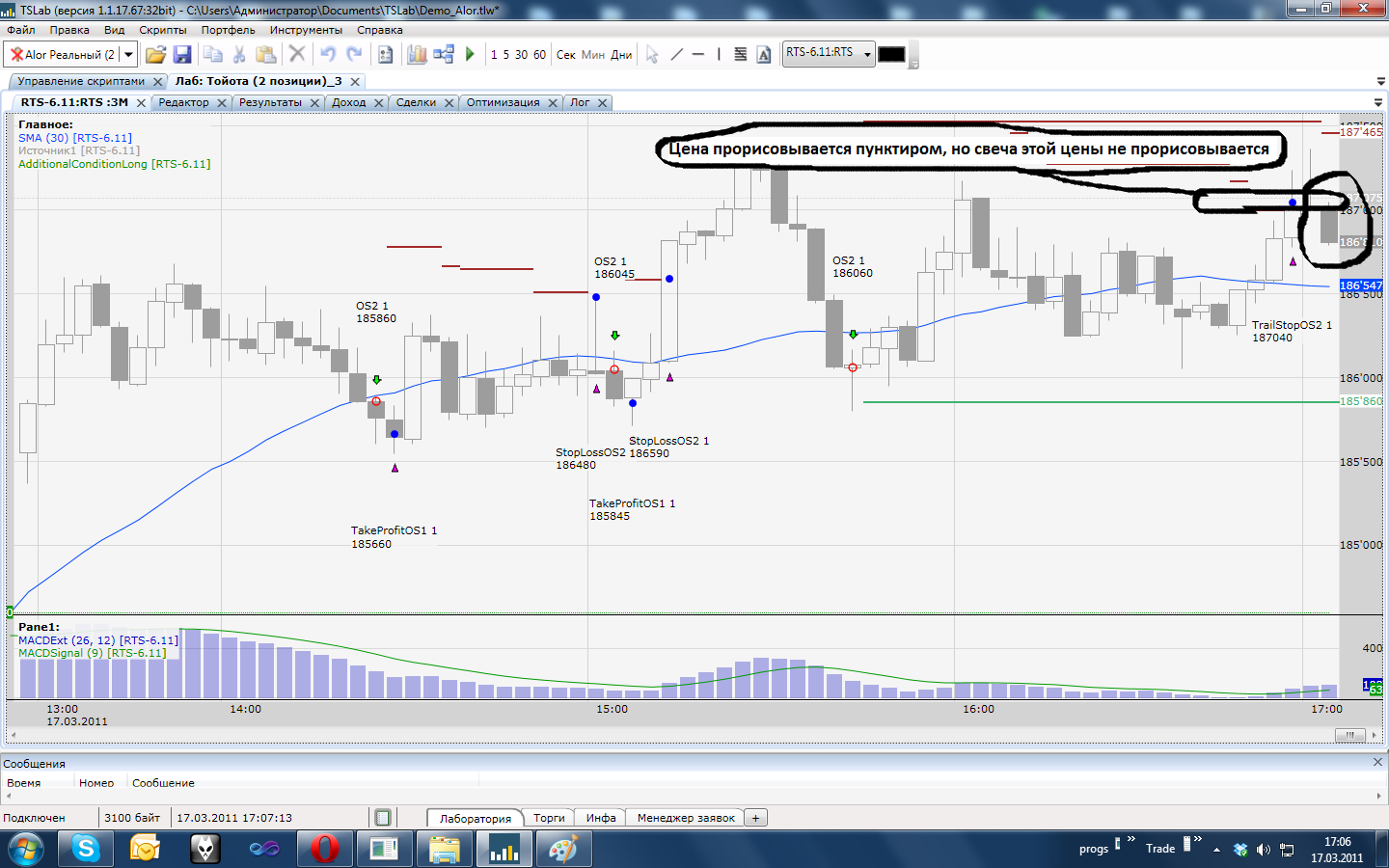Select the diagonal line drawing tool
The width and height of the screenshot is (1389, 868).
coord(676,55)
